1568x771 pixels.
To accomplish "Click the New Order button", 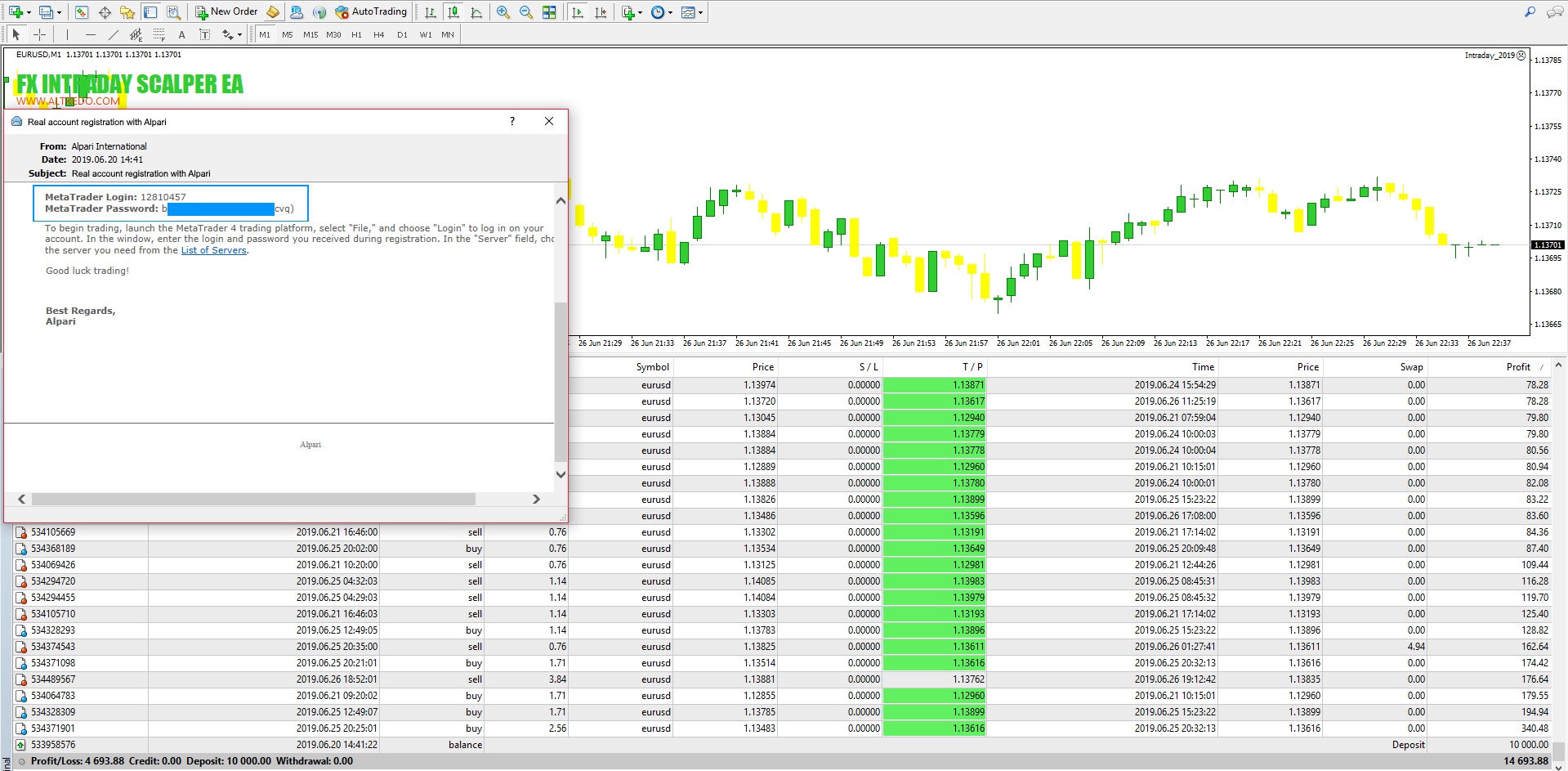I will point(226,11).
